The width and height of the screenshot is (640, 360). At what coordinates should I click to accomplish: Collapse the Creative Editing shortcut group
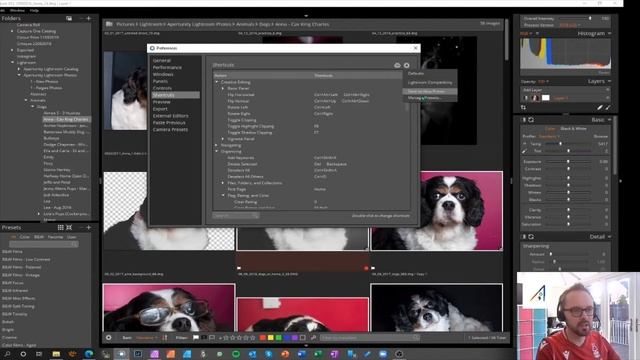(217, 82)
